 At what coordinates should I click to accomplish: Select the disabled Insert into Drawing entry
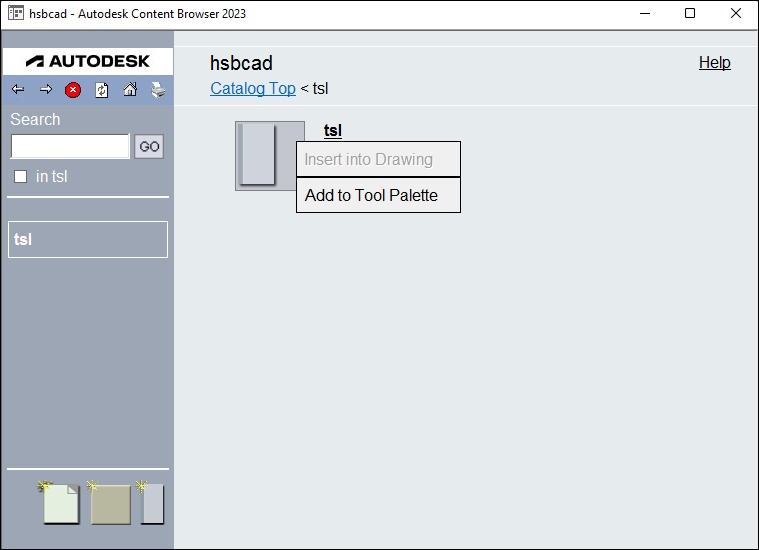(x=379, y=159)
